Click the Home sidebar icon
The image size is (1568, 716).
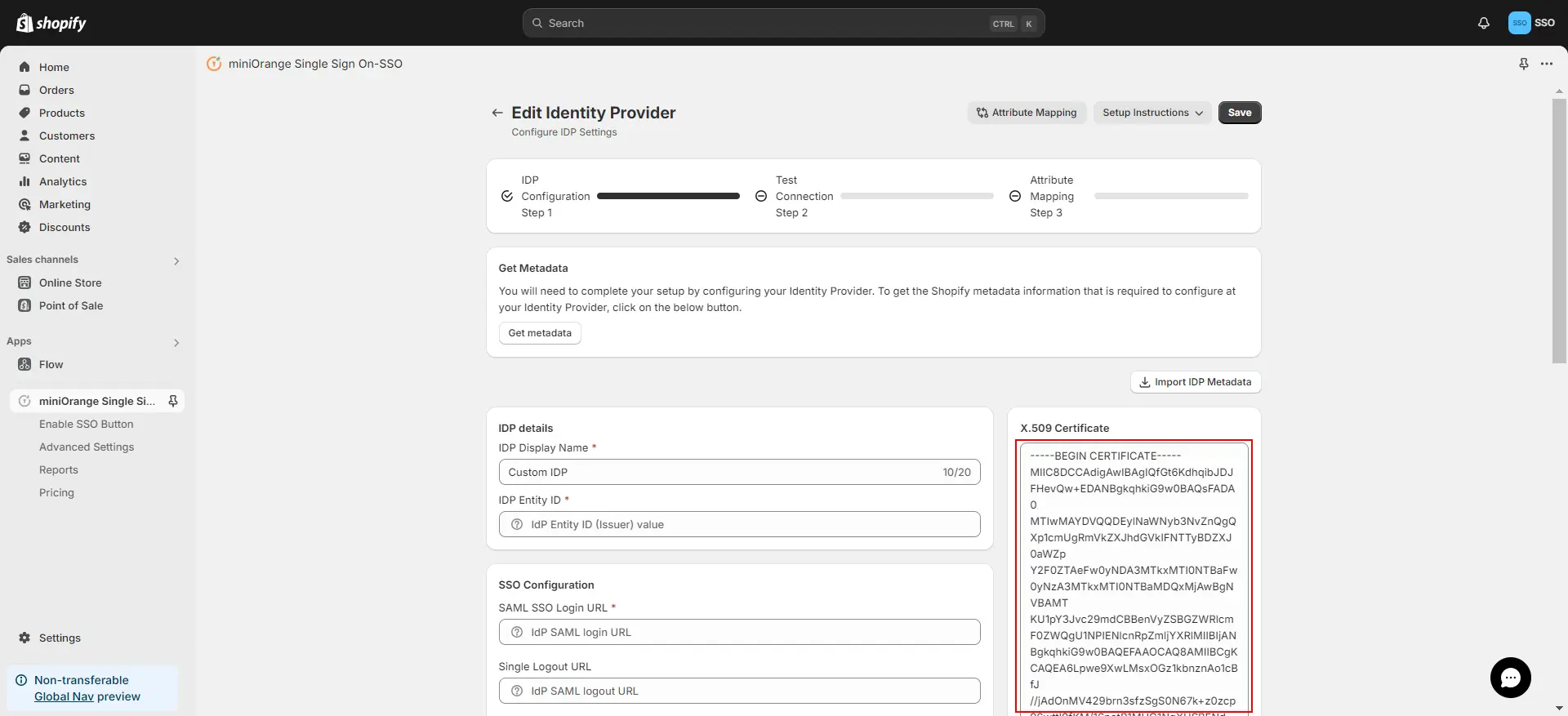pos(24,67)
